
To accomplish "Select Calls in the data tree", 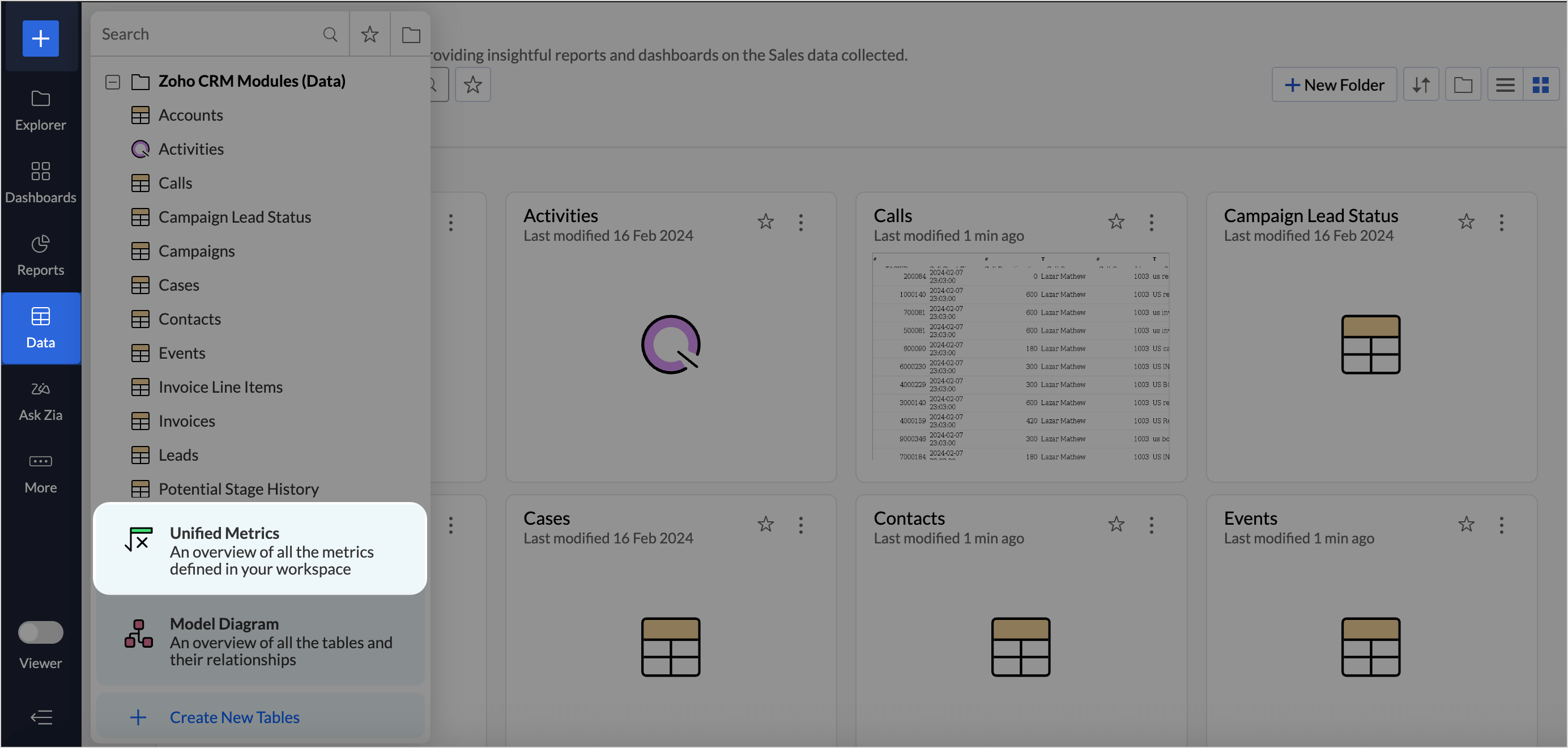I will click(174, 182).
